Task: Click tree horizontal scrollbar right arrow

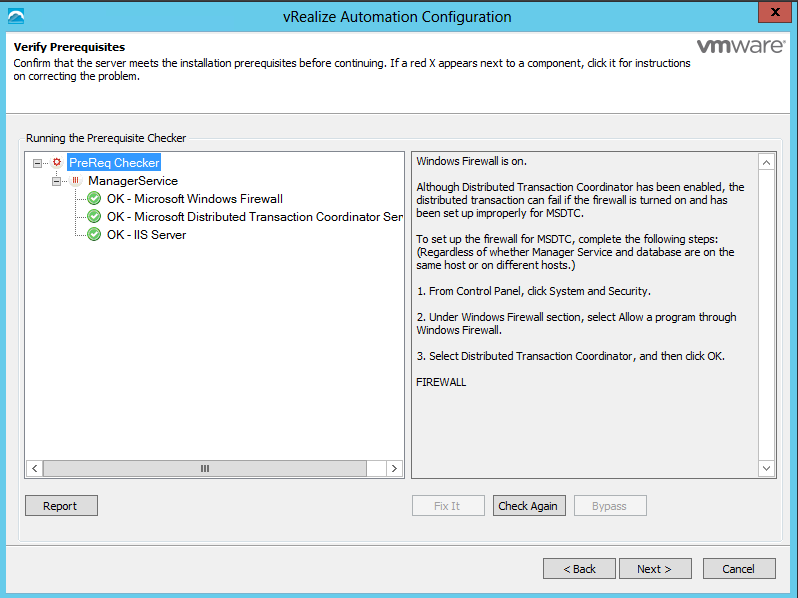Action: point(394,468)
